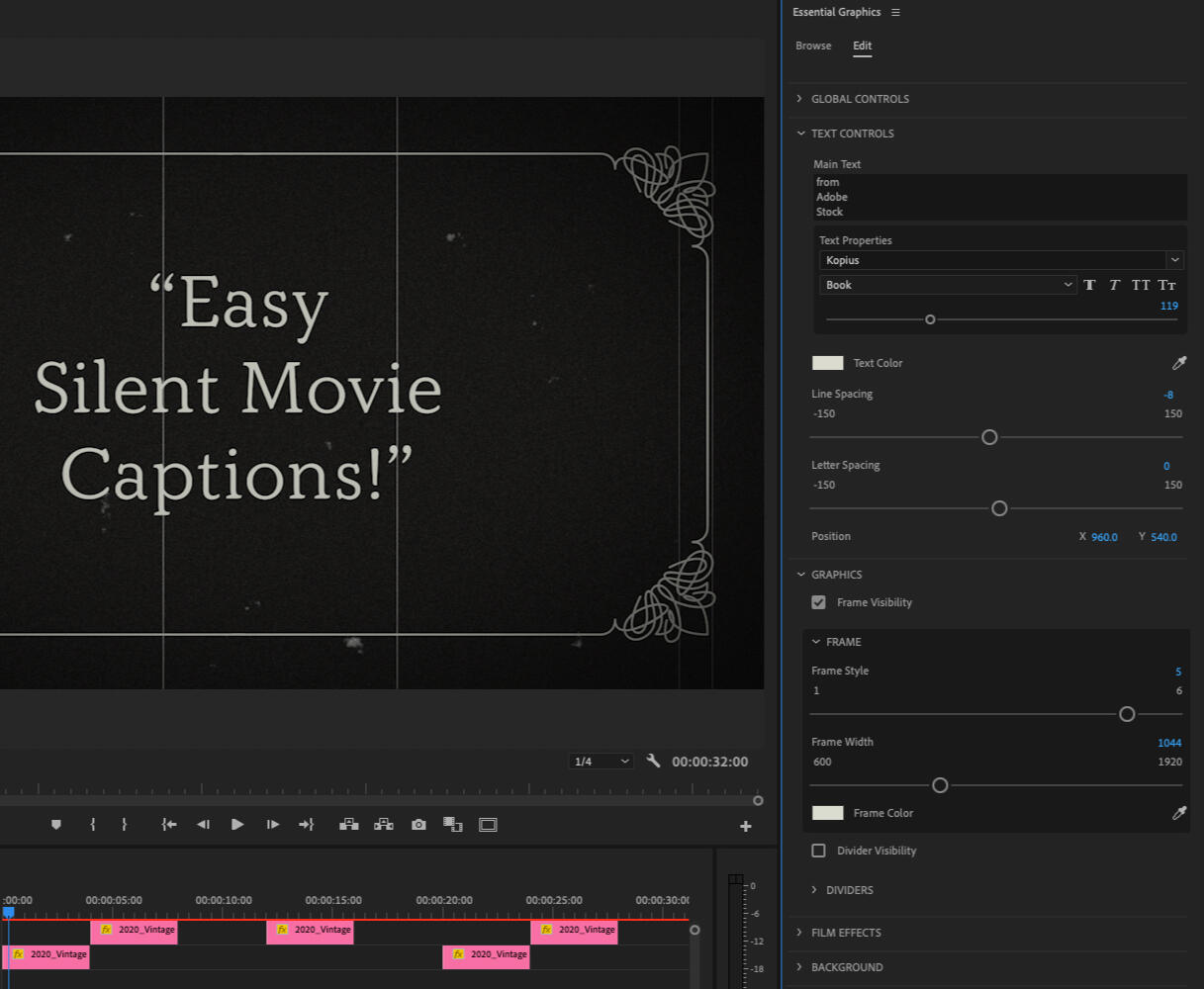Click inside the Main Text field
This screenshot has width=1204, height=989.
click(998, 197)
